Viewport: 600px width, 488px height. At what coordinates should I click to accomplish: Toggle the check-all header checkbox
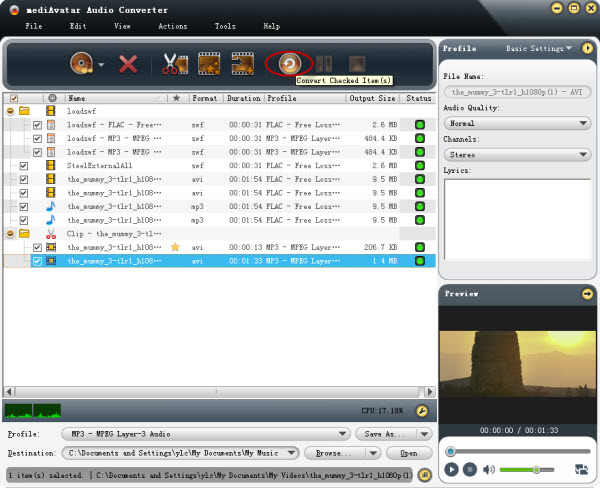pos(14,98)
